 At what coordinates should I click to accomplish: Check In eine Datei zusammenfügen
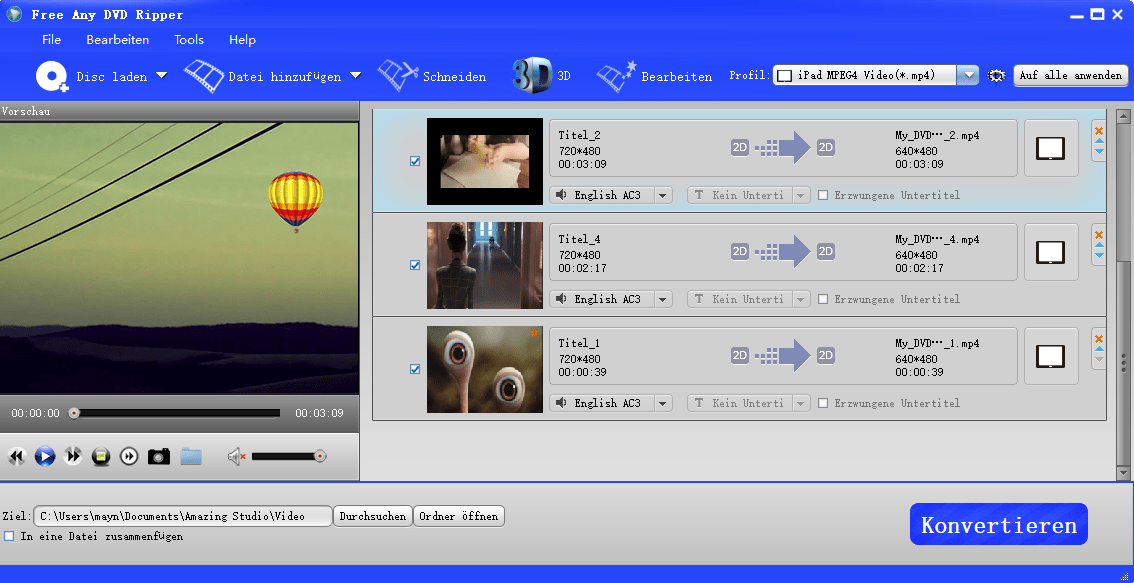[x=9, y=536]
